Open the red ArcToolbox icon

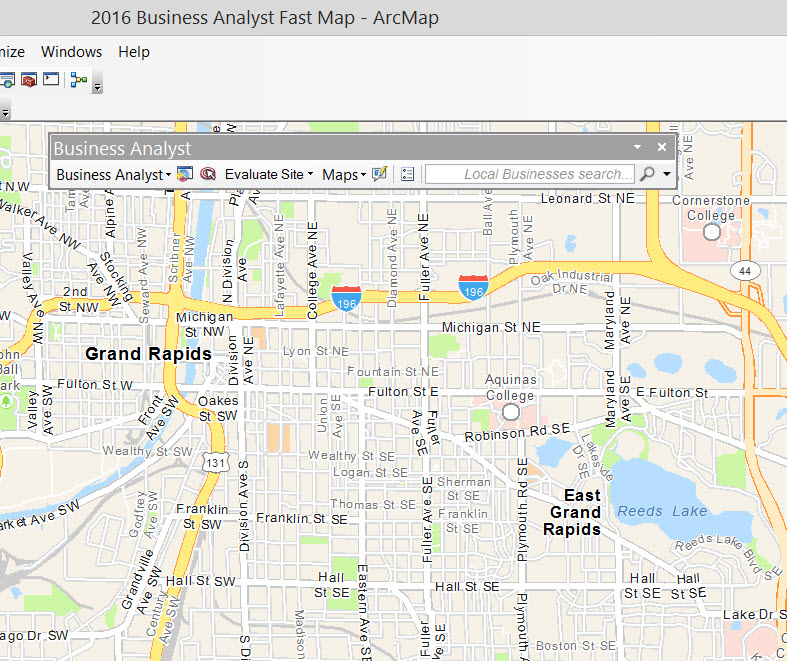click(29, 80)
